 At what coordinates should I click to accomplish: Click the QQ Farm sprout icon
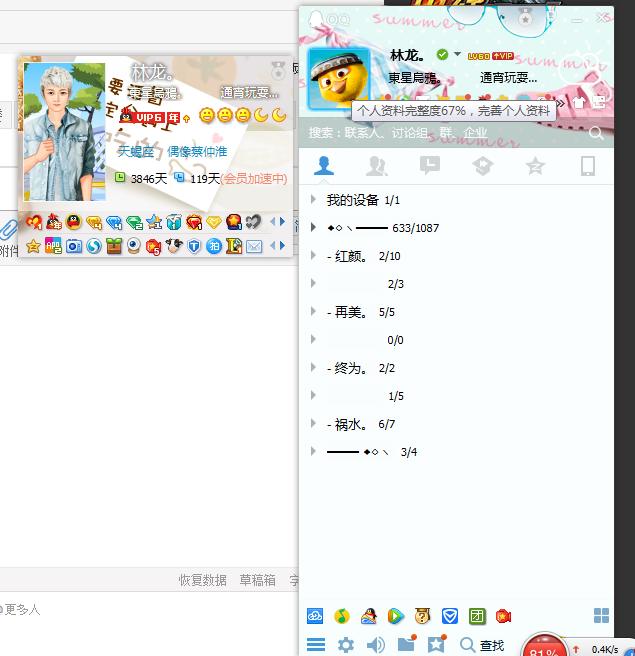pyautogui.click(x=114, y=246)
